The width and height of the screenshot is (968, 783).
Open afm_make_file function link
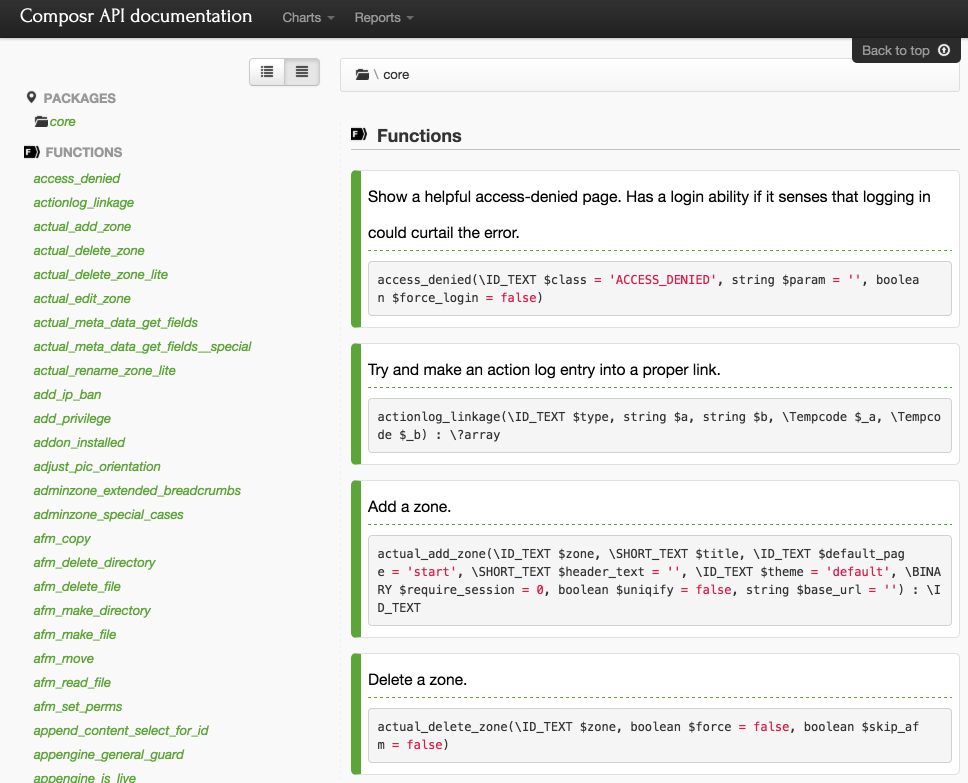click(75, 635)
